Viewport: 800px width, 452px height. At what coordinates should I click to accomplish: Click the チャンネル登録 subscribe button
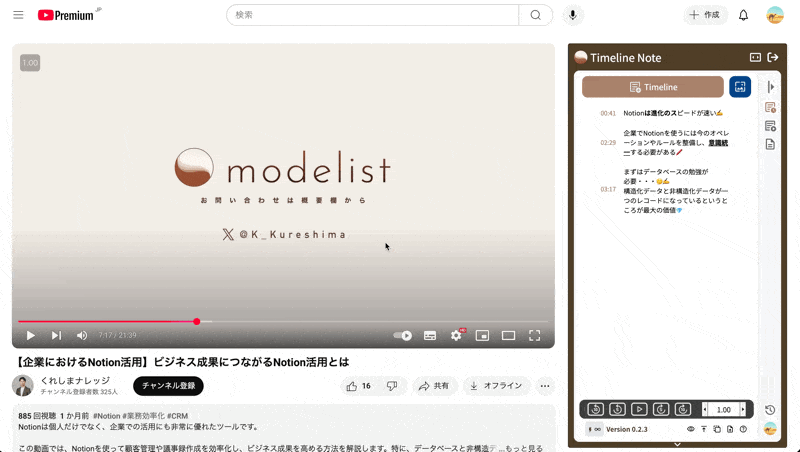pos(168,386)
